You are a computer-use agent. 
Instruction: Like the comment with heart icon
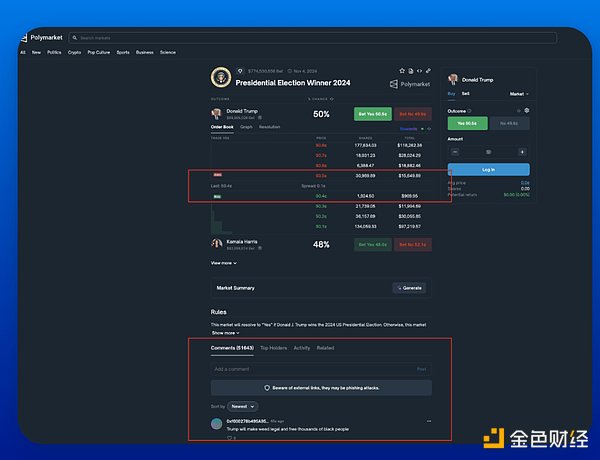coord(229,437)
